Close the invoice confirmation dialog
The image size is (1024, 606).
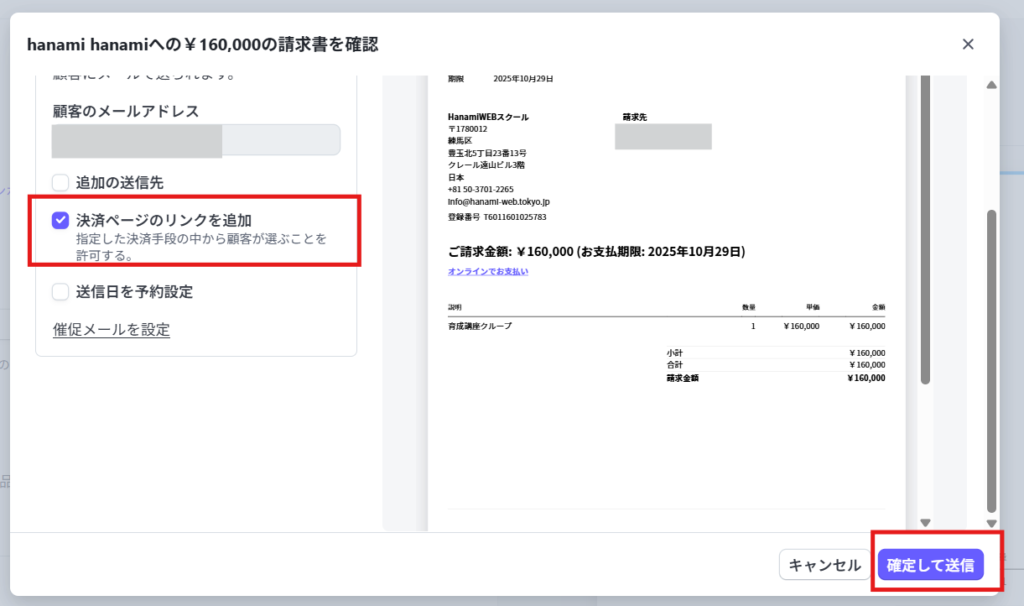click(967, 44)
